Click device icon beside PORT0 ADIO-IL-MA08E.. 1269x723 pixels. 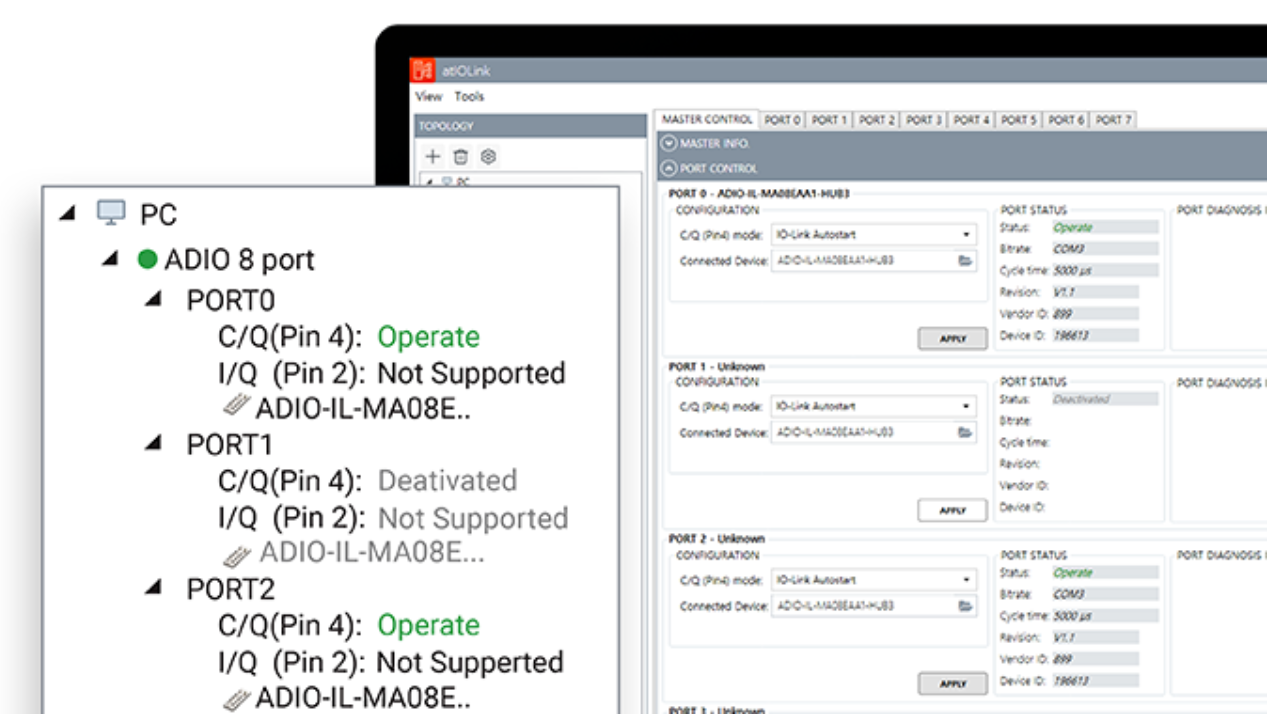coord(237,406)
